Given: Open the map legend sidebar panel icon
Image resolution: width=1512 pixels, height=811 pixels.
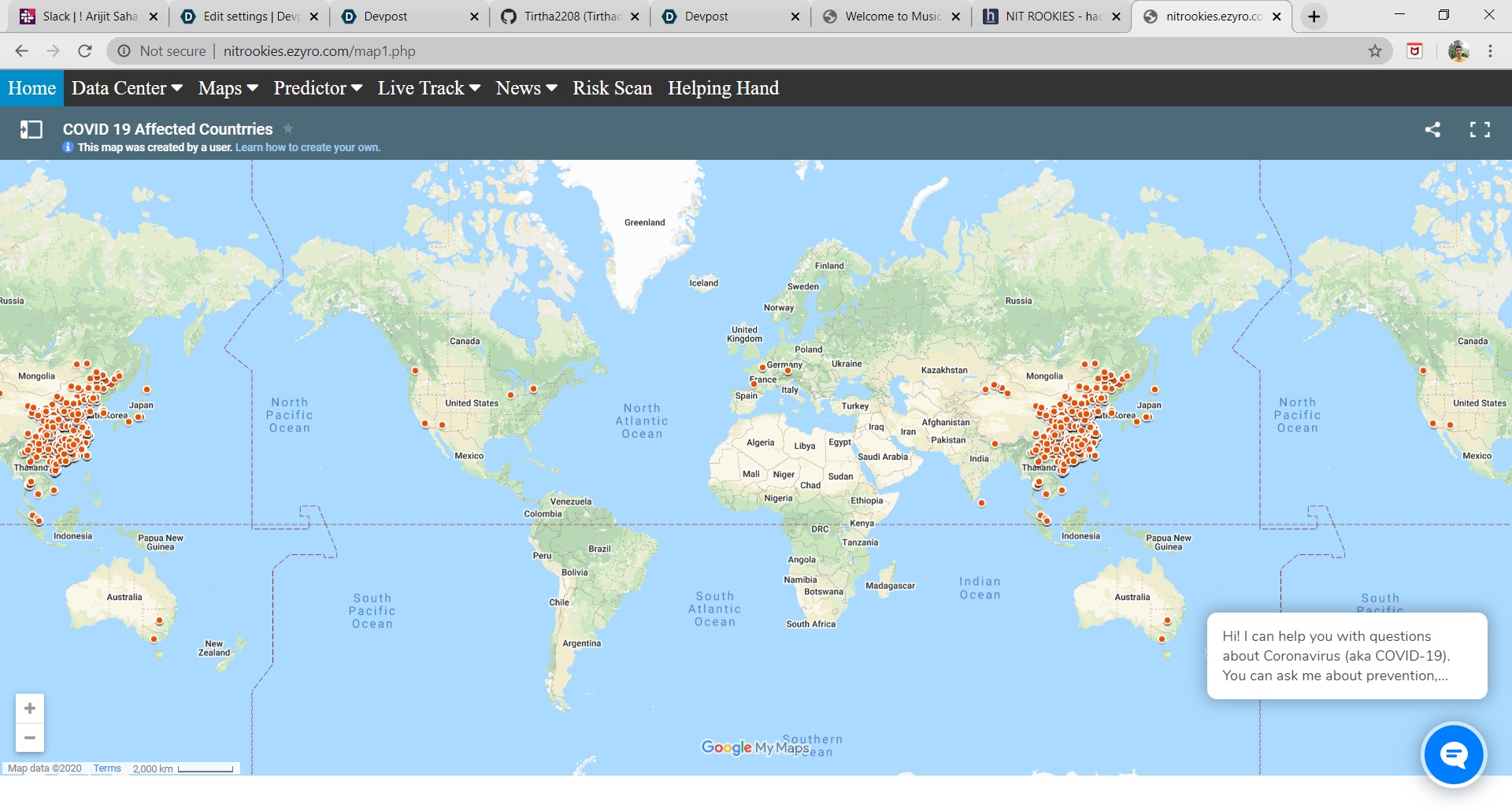Looking at the screenshot, I should pos(31,129).
